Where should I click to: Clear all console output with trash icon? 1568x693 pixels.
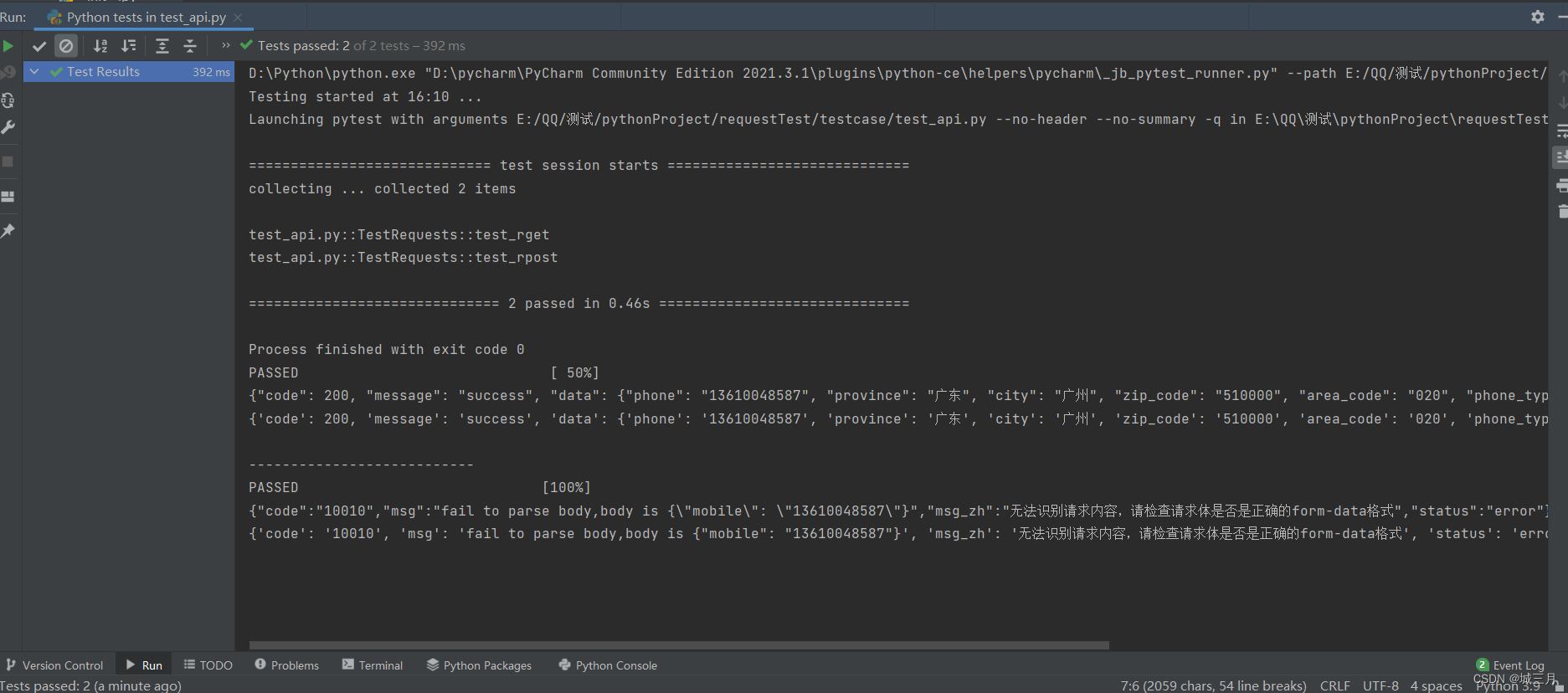[x=1562, y=211]
